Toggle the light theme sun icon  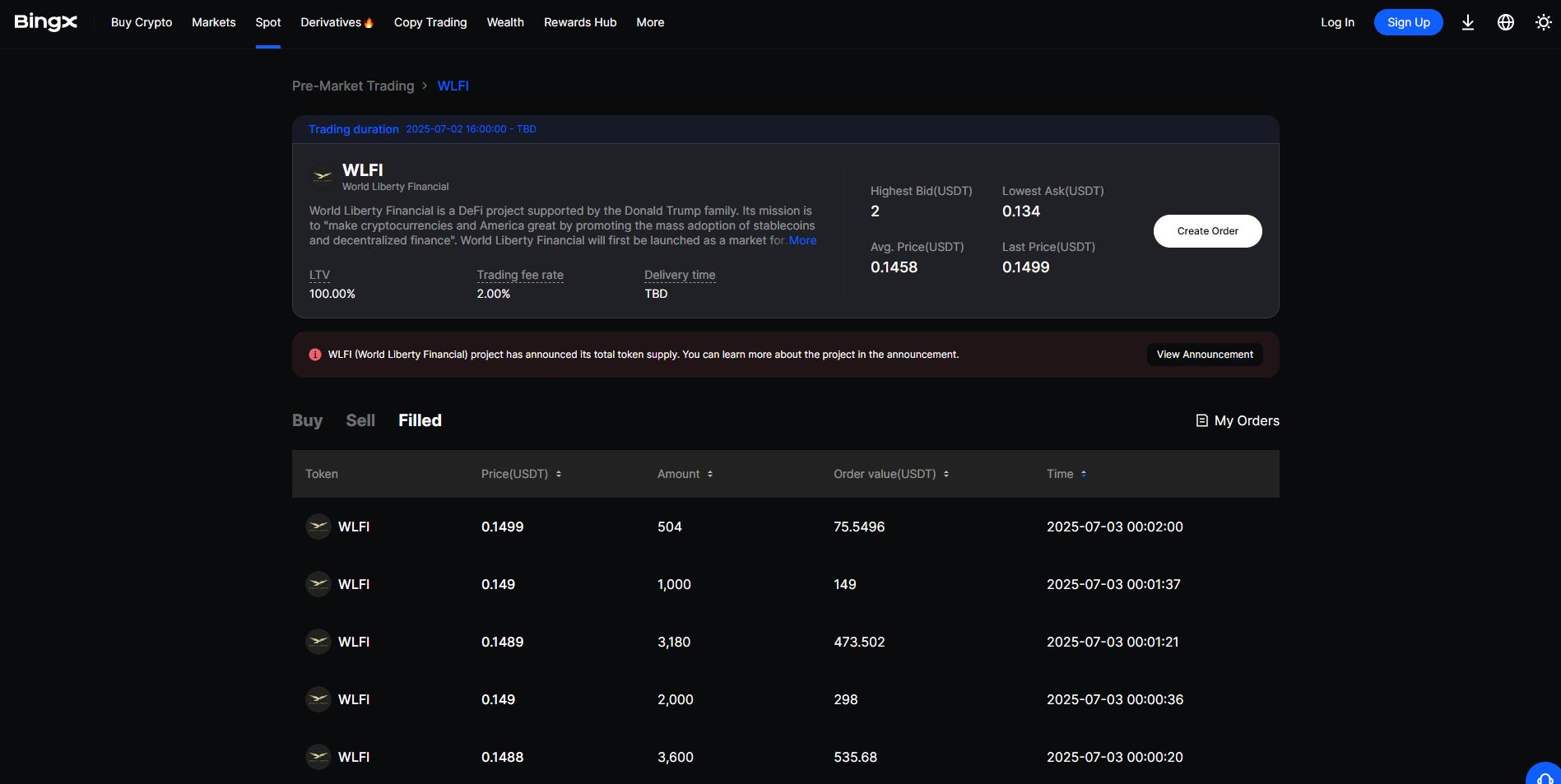pyautogui.click(x=1543, y=22)
